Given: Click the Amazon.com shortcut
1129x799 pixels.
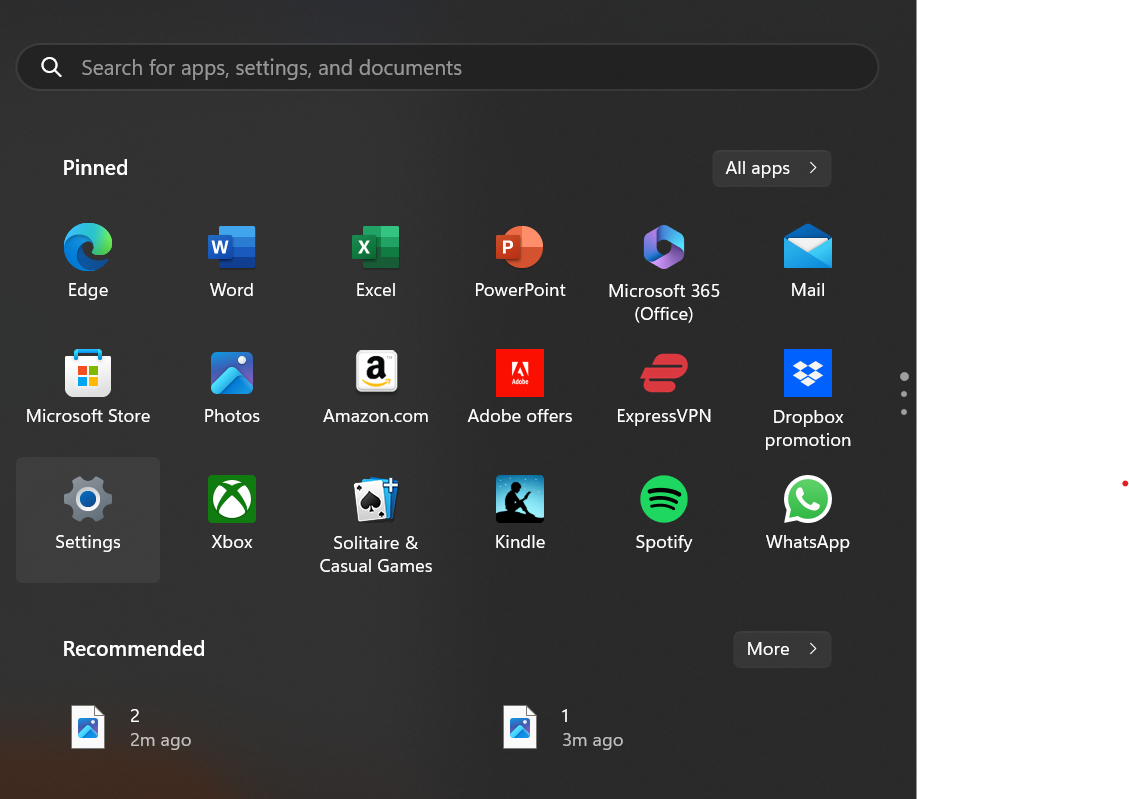Looking at the screenshot, I should click(375, 374).
